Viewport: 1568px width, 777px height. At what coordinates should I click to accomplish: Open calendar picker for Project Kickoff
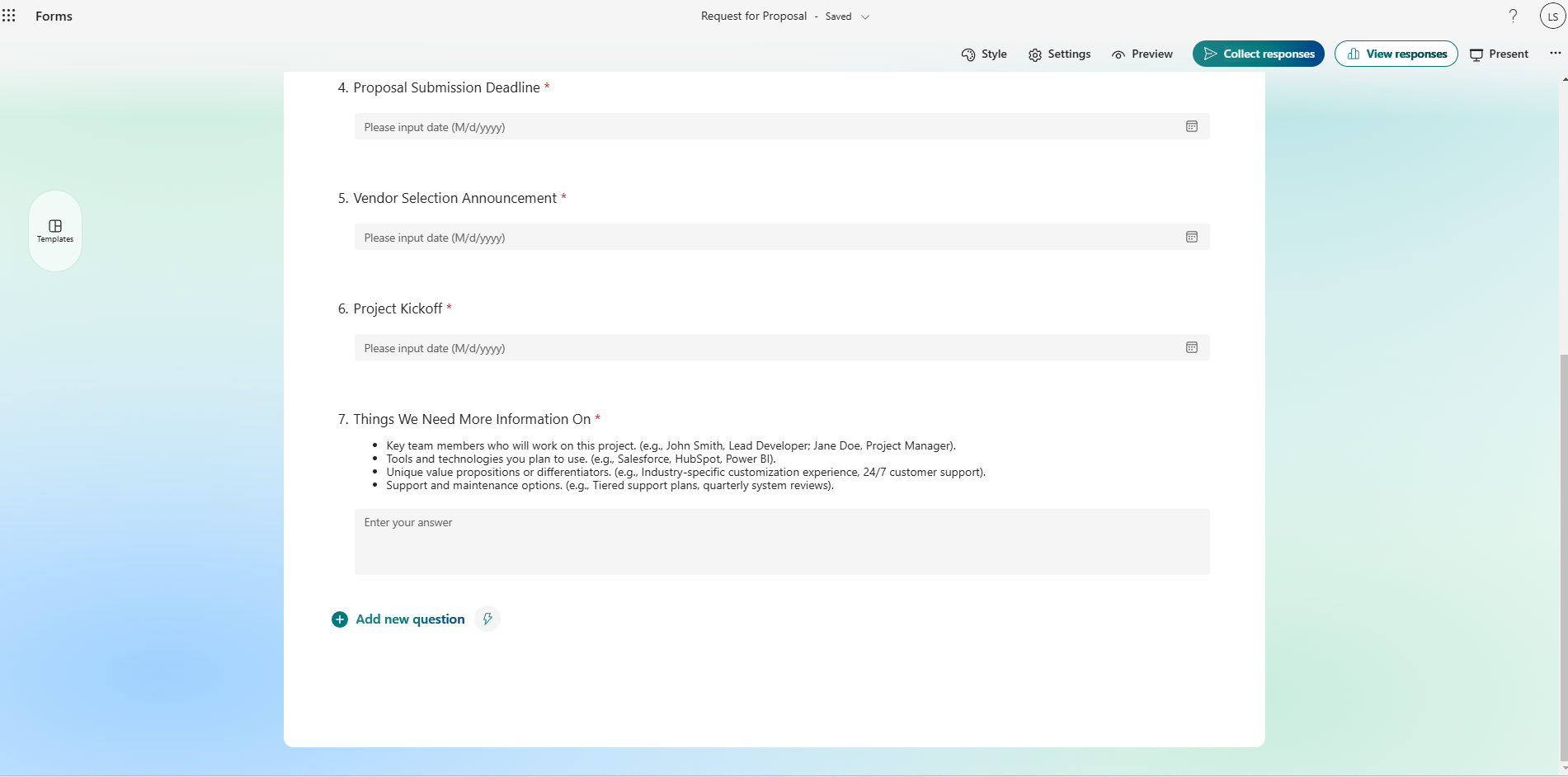[1191, 347]
